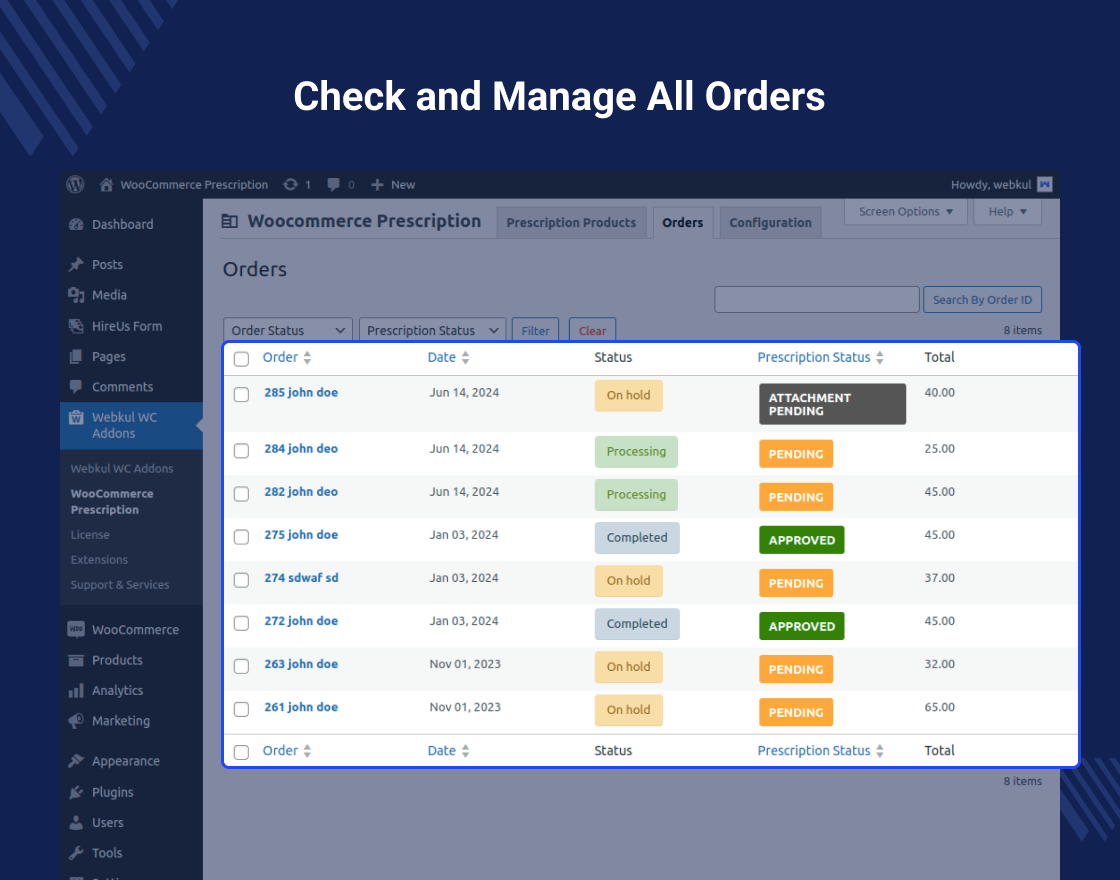Screen dimensions: 1120x880
Task: Click the WordPress logo in admin bar
Action: coord(75,184)
